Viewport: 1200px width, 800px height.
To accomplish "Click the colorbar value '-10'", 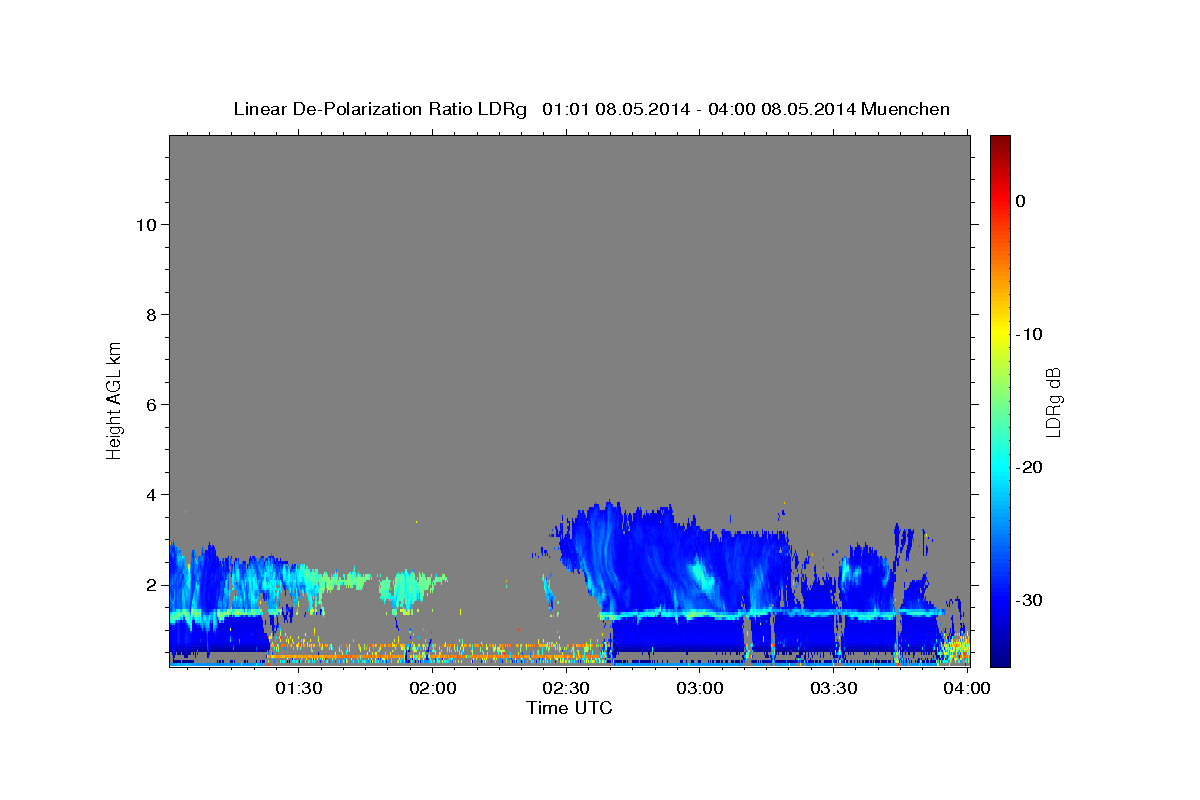I will [1029, 334].
